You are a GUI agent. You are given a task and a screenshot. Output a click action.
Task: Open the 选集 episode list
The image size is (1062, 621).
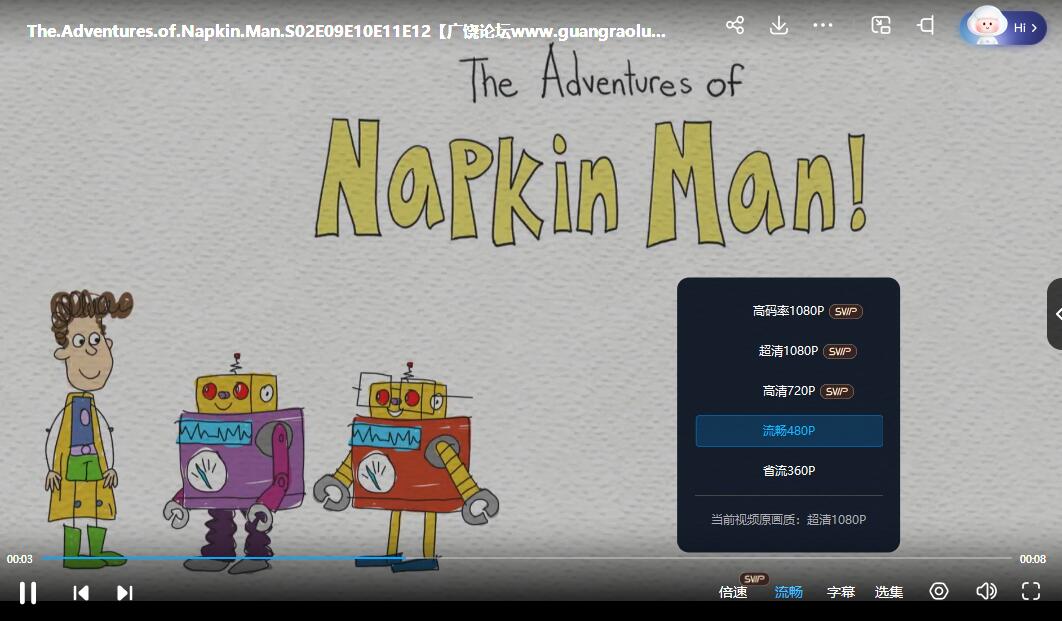[x=889, y=592]
